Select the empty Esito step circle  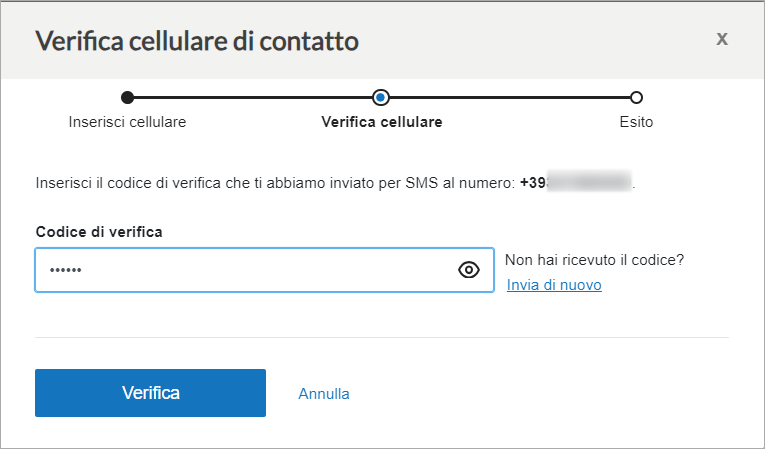[x=636, y=98]
